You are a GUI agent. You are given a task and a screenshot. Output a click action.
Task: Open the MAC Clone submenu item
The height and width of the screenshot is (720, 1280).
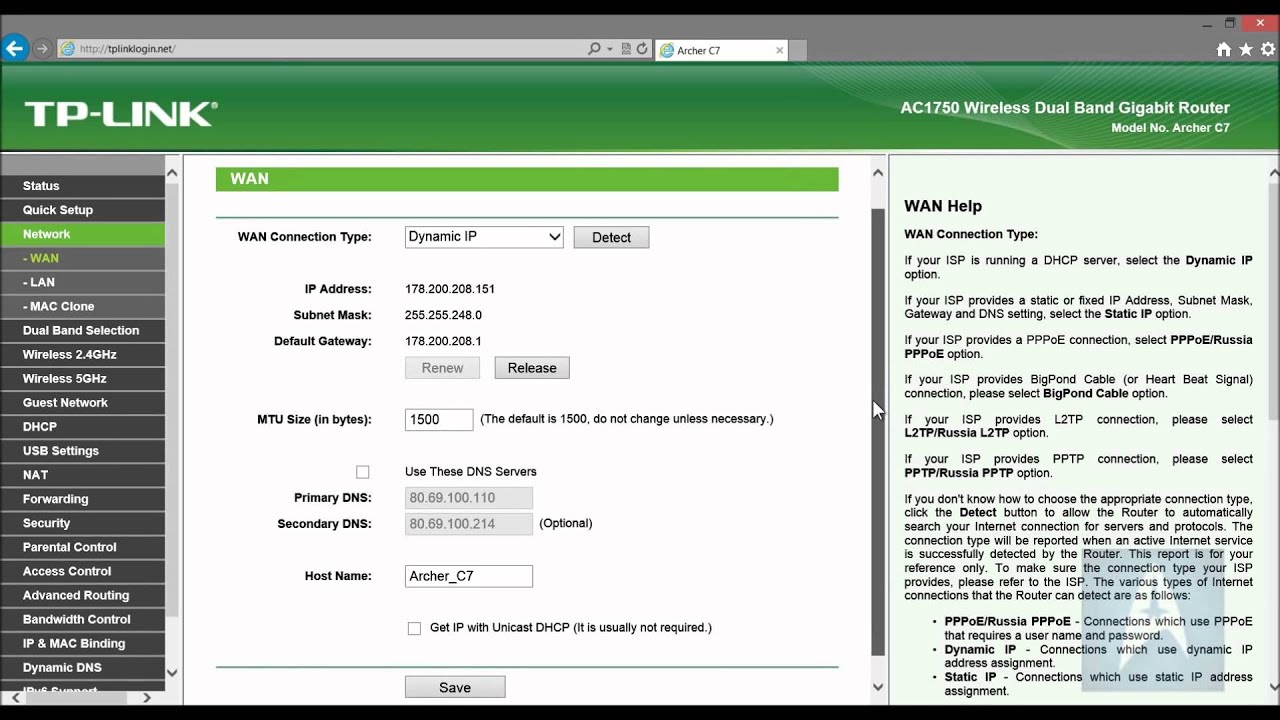(82, 306)
